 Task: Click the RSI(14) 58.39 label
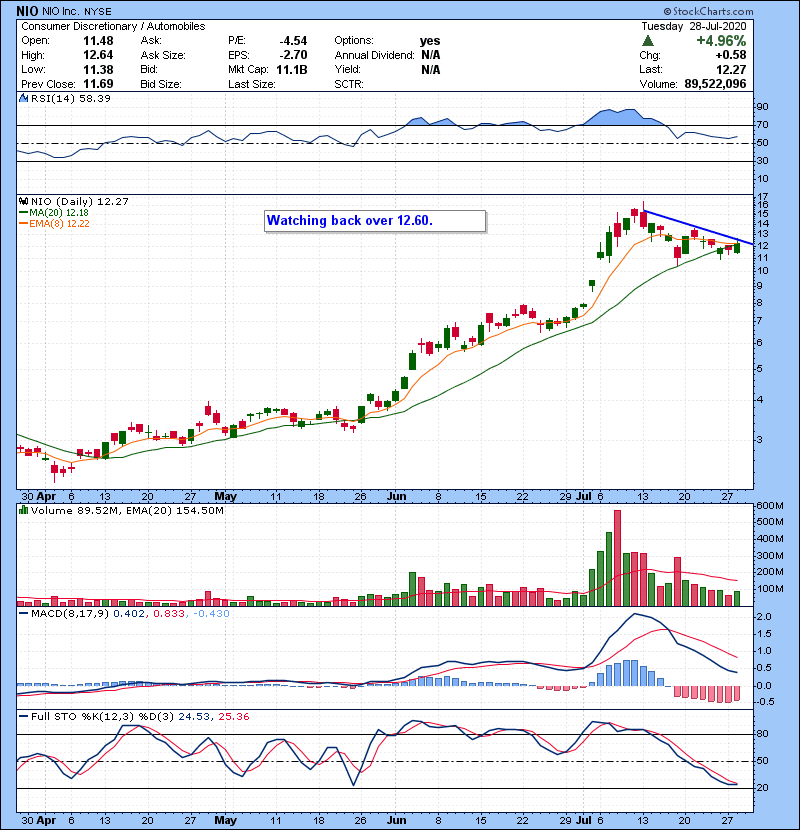point(70,98)
